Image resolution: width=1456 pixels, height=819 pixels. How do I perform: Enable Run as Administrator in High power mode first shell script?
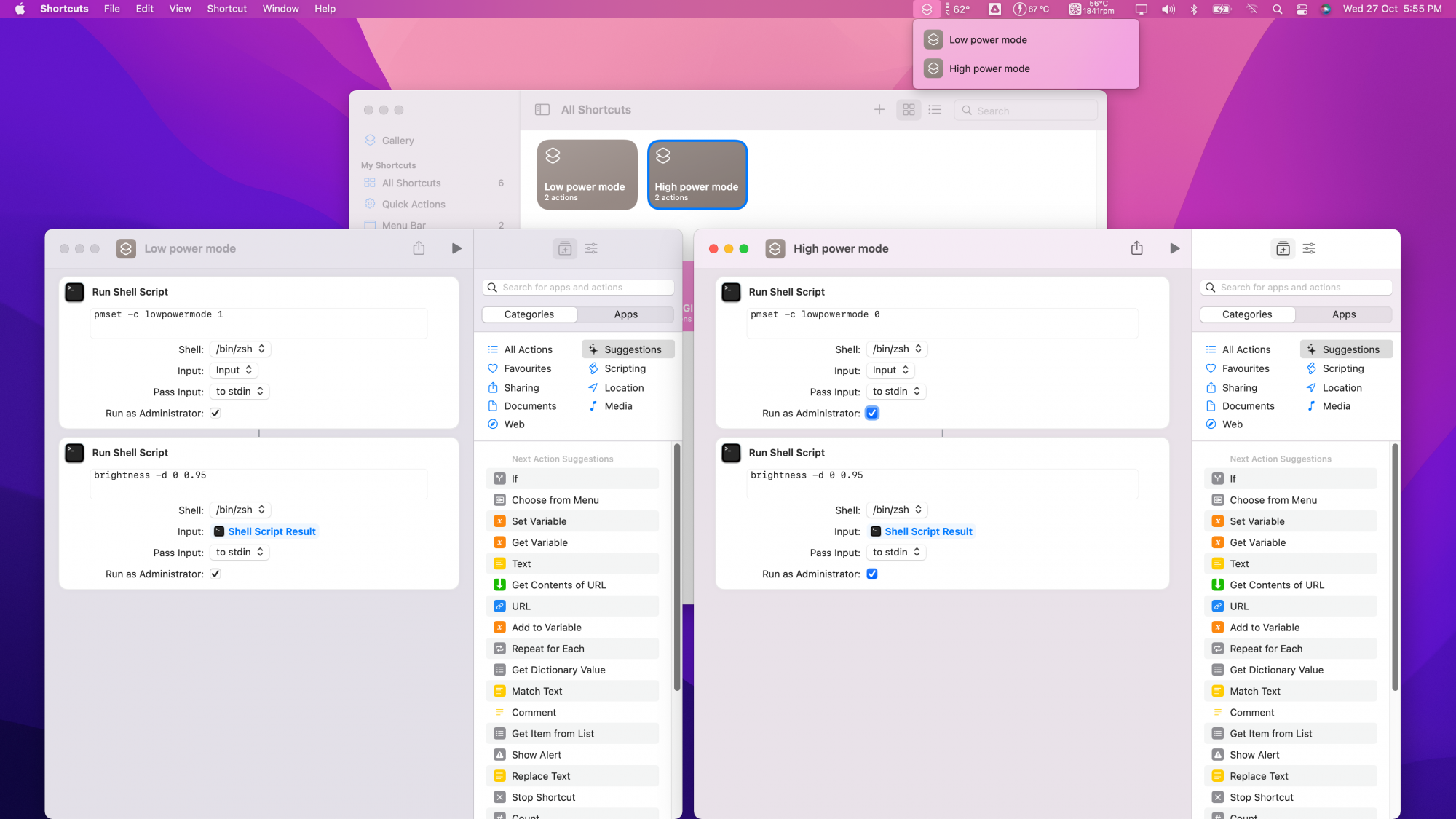[872, 413]
